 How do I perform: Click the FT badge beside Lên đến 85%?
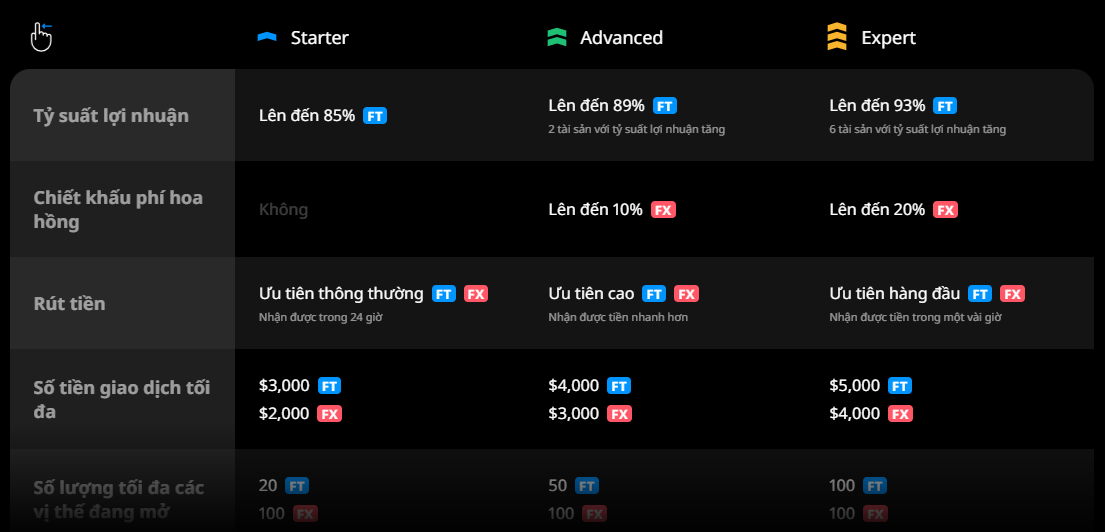pos(375,116)
